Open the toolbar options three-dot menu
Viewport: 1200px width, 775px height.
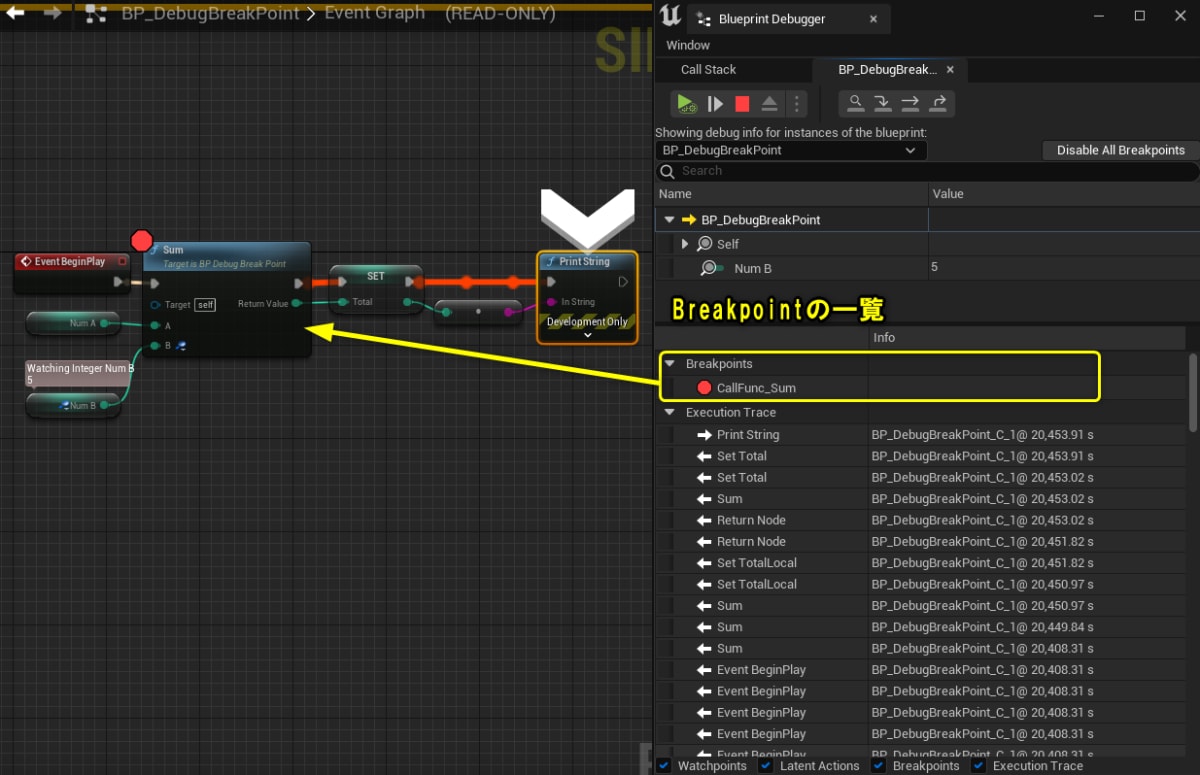coord(796,103)
